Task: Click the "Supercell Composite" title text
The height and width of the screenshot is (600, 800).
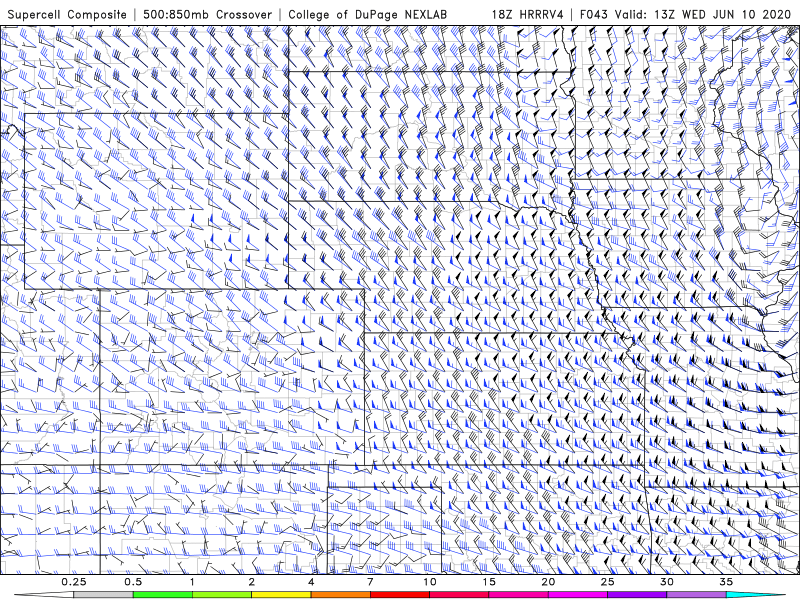Action: [67, 14]
